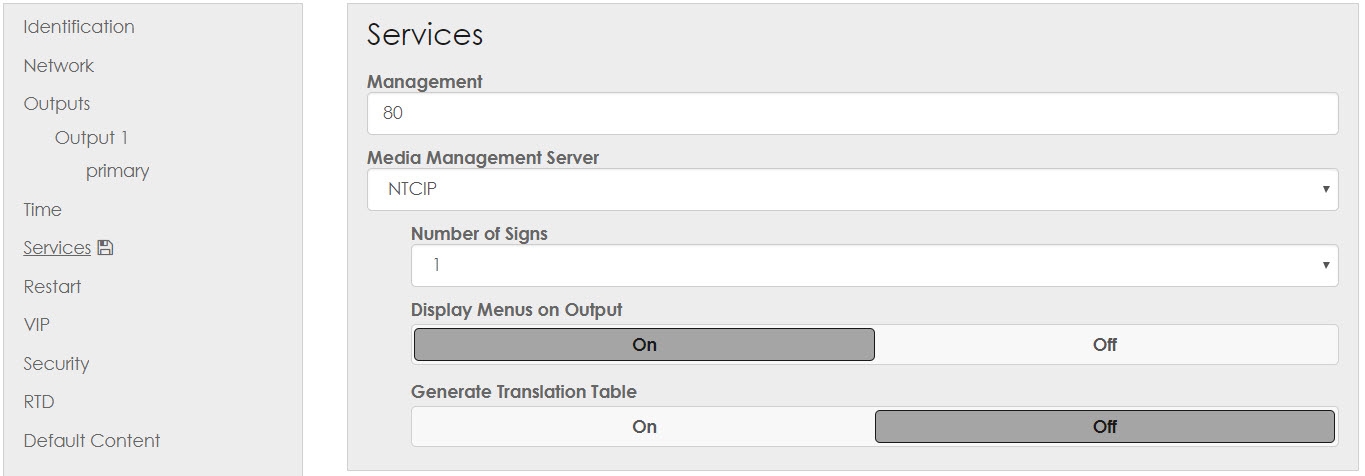Image resolution: width=1365 pixels, height=476 pixels.
Task: Open the Identification settings page
Action: coord(79,27)
